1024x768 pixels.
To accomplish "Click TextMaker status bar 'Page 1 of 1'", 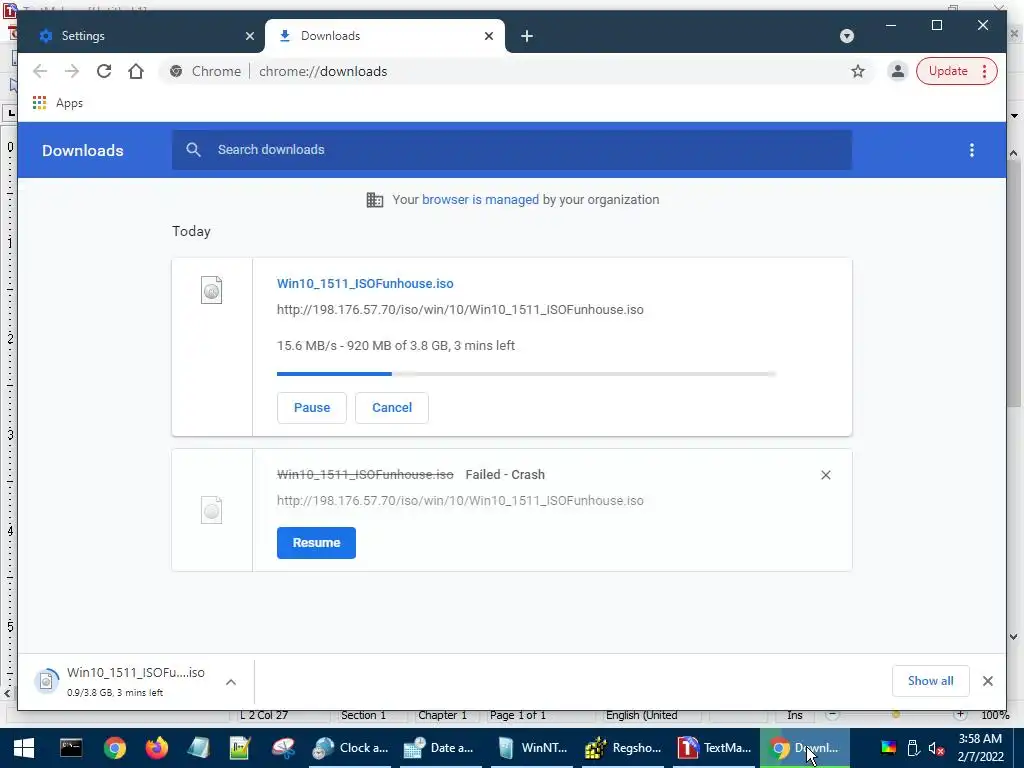I will (517, 715).
